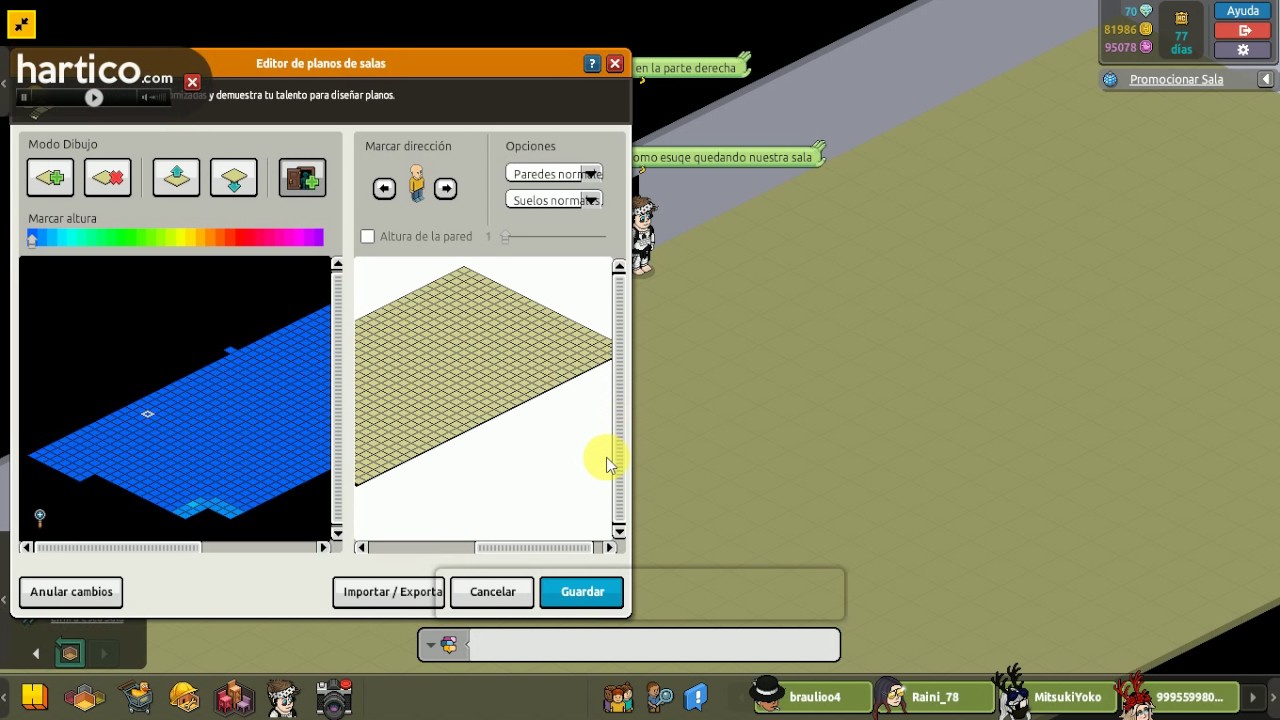The width and height of the screenshot is (1280, 720).
Task: Click the video overlay play button
Action: pos(93,97)
